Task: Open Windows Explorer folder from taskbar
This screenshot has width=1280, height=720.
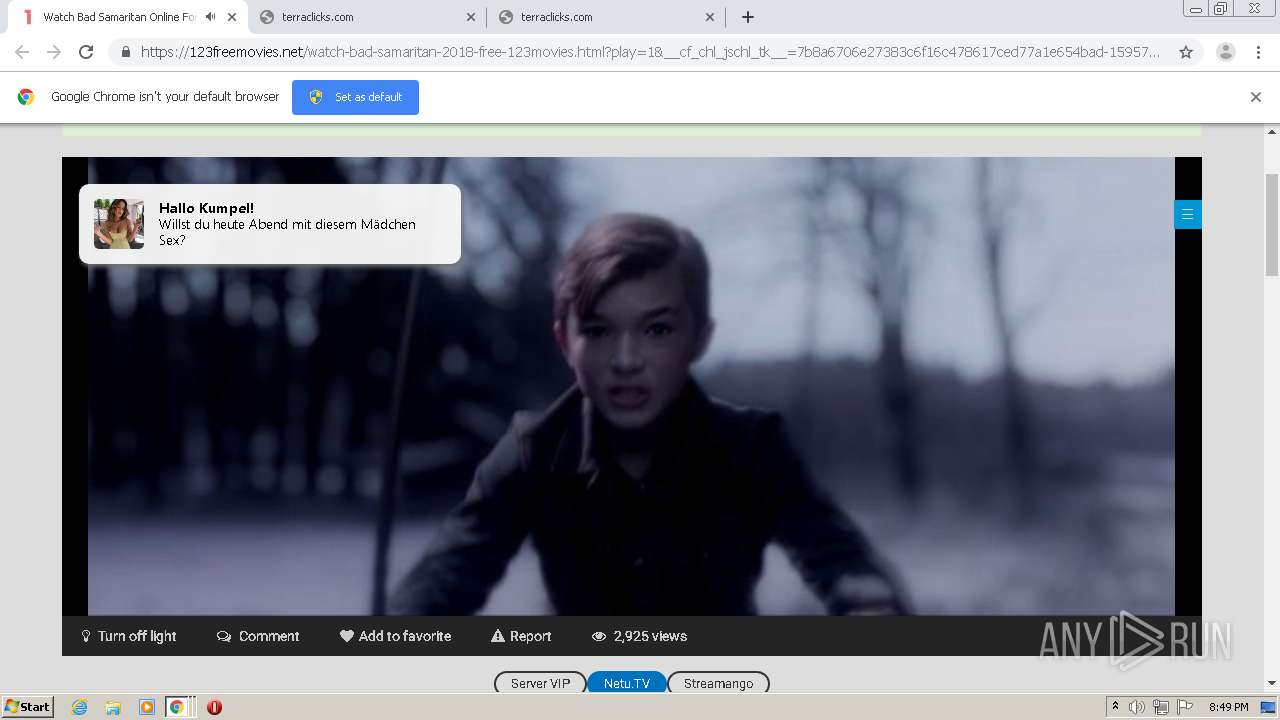Action: tap(113, 707)
